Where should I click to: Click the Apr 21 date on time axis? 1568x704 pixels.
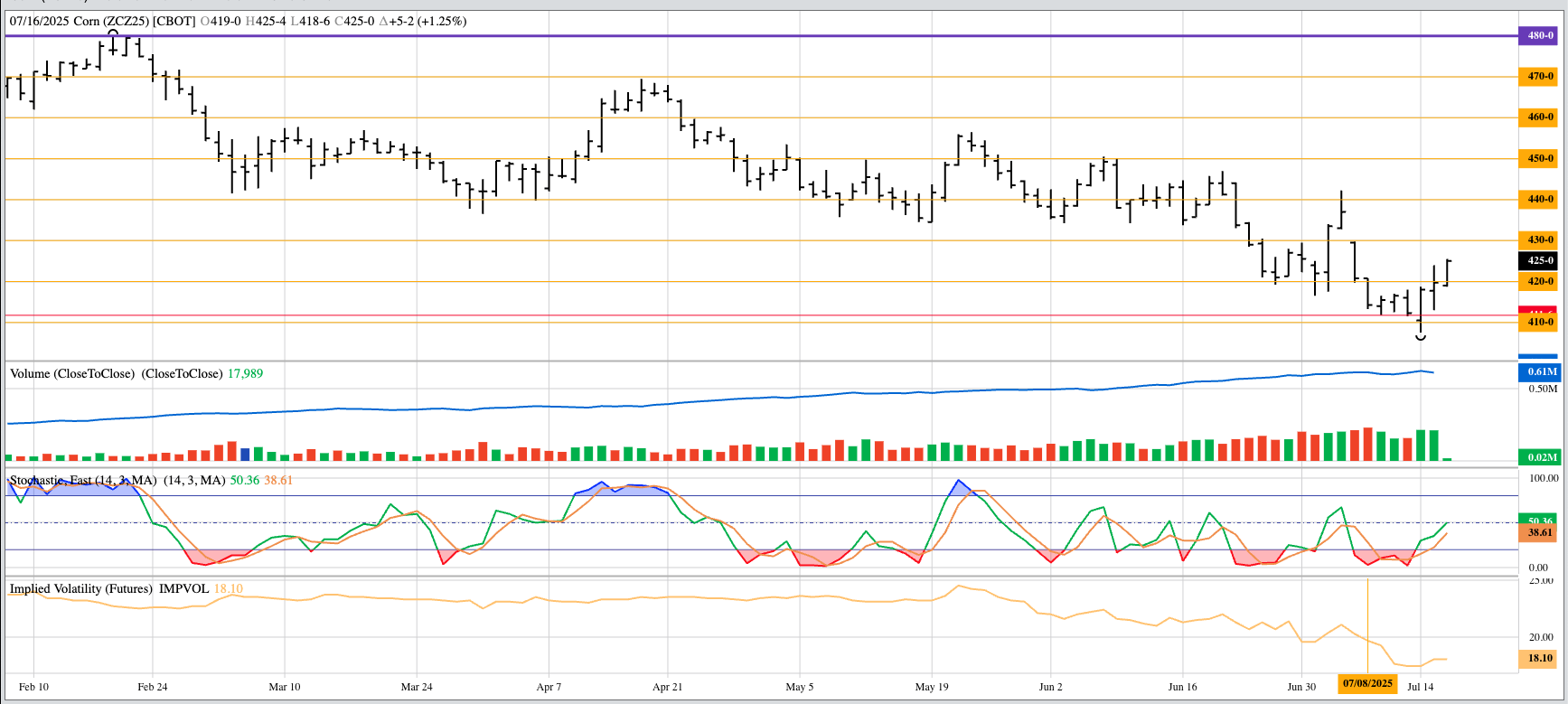[667, 687]
